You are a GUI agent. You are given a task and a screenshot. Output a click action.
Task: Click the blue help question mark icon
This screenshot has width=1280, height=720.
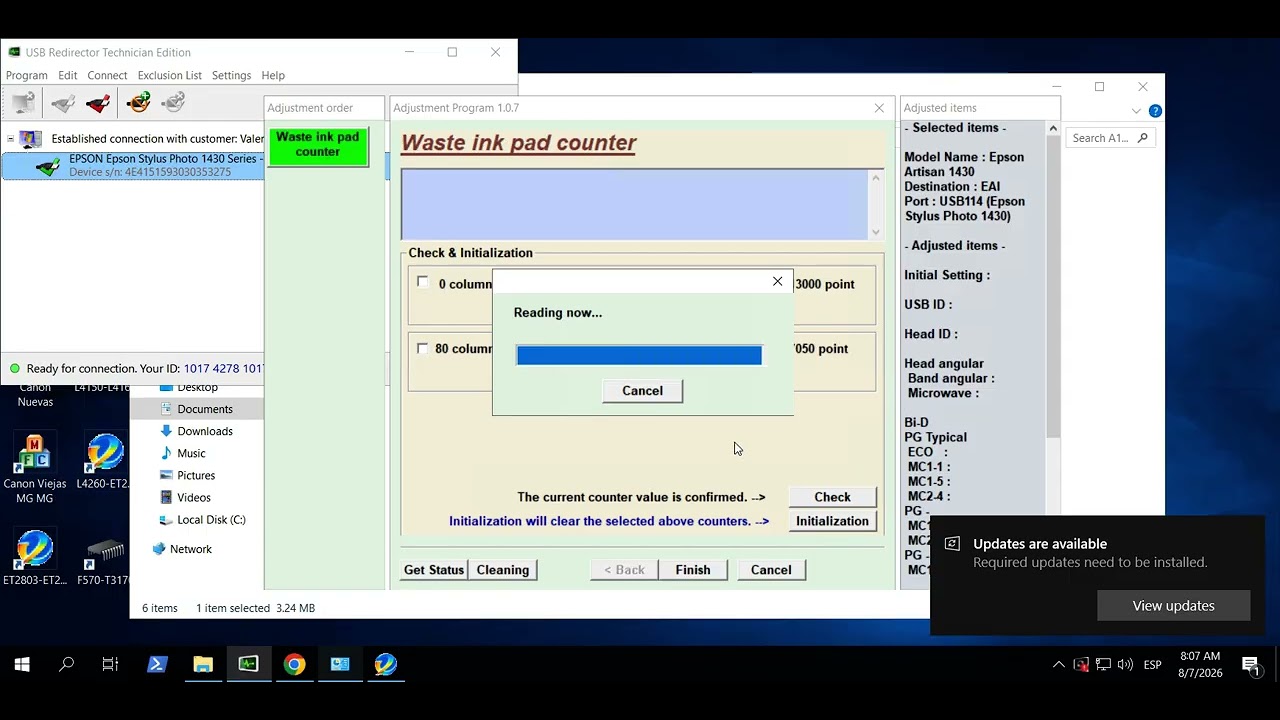(1155, 111)
